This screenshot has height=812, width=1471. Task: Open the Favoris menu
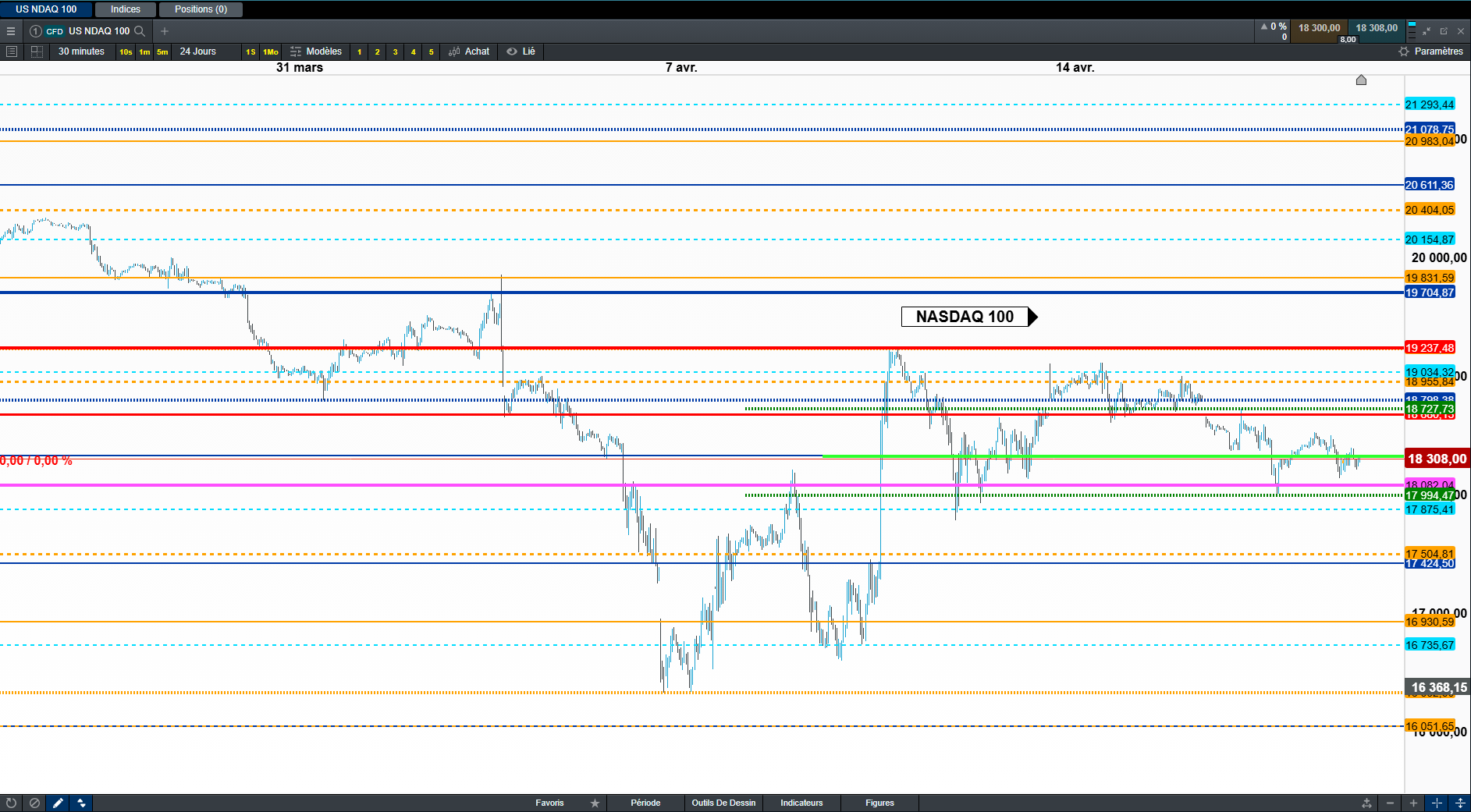[549, 803]
